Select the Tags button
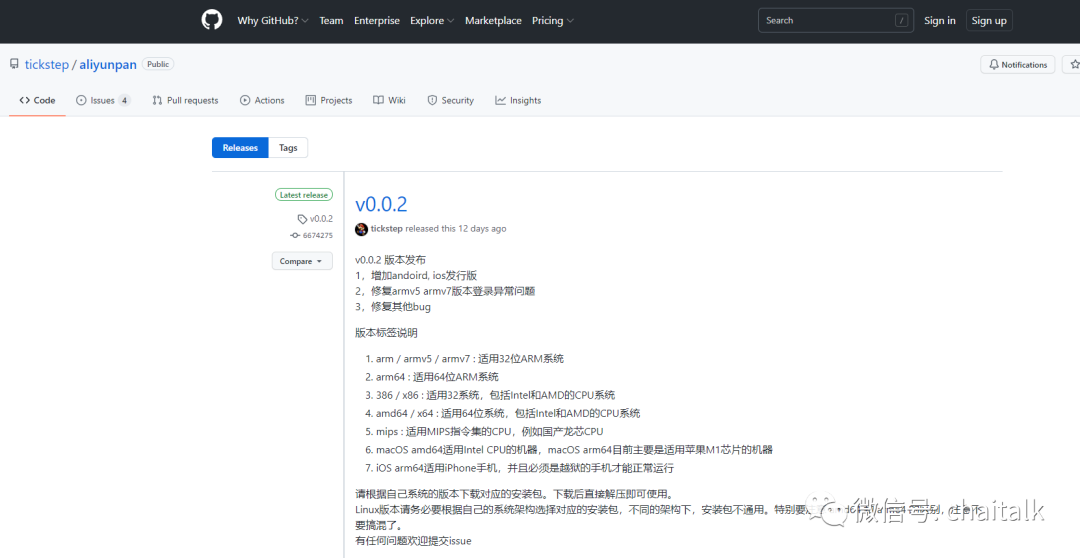Image resolution: width=1080 pixels, height=558 pixels. [x=288, y=147]
